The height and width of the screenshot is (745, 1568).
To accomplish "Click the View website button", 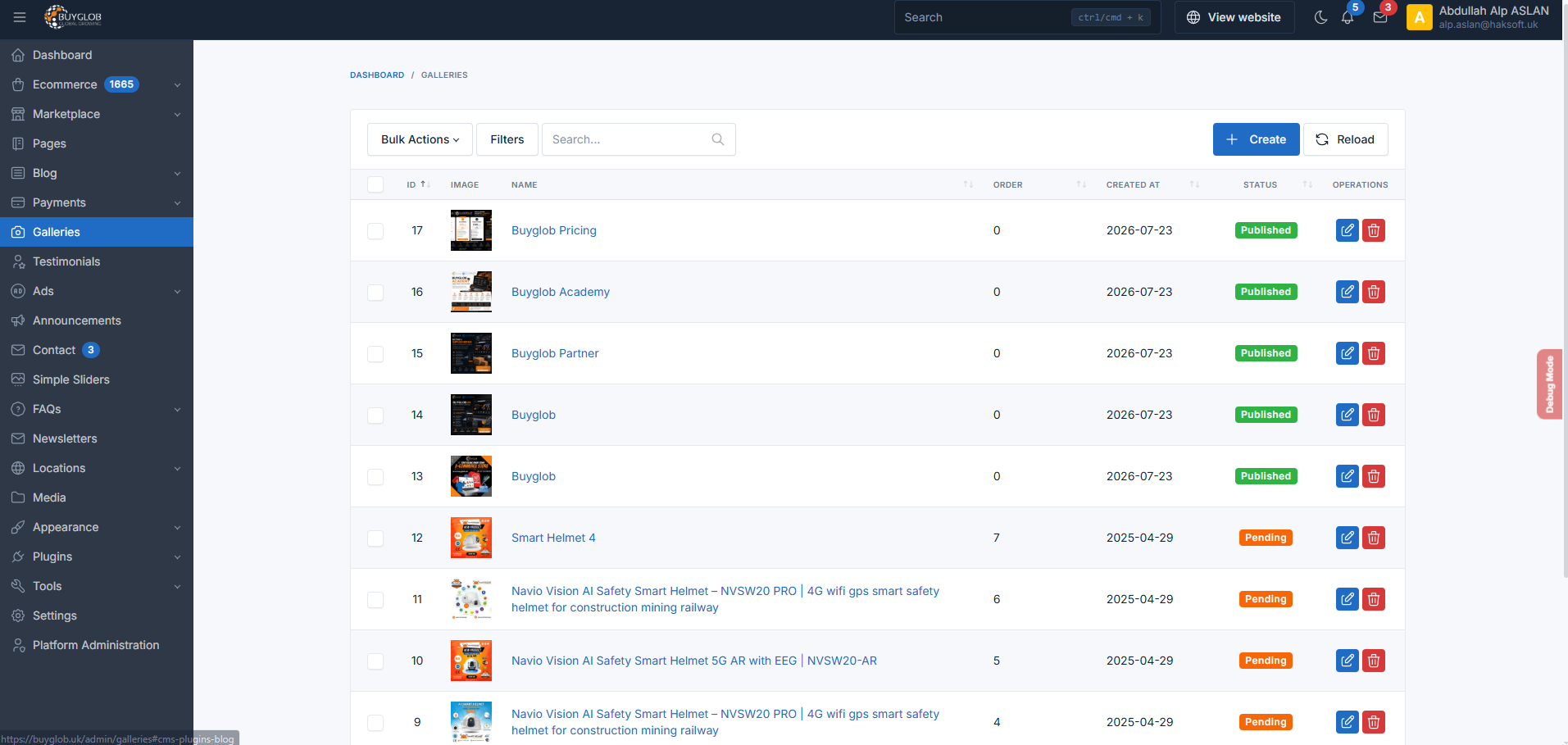I will click(1234, 17).
